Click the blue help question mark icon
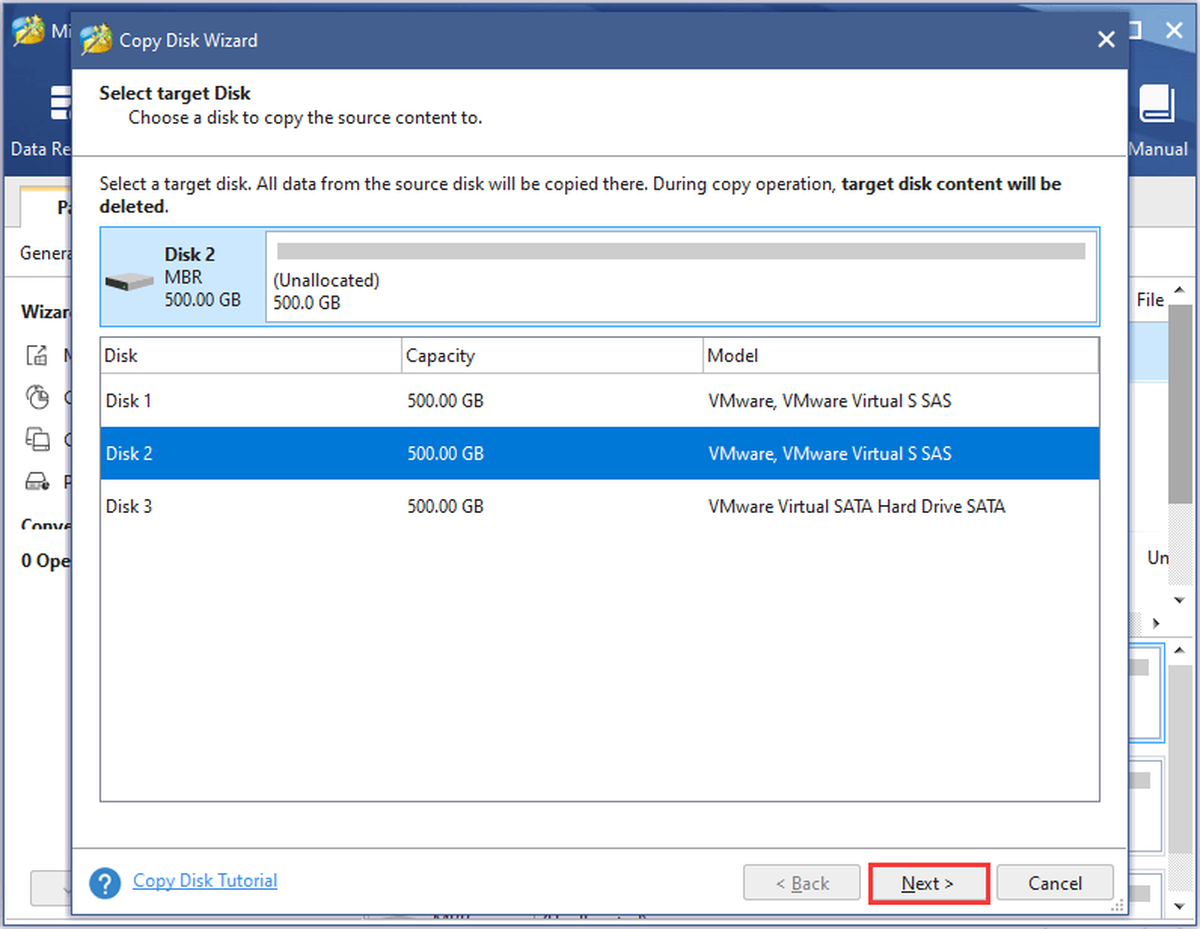This screenshot has width=1200, height=929. point(105,883)
